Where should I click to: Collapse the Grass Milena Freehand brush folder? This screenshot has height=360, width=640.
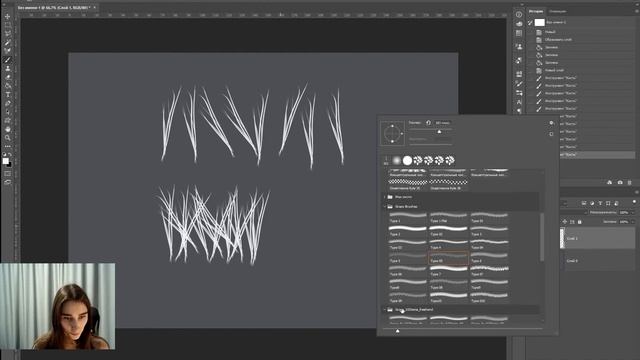click(x=384, y=310)
